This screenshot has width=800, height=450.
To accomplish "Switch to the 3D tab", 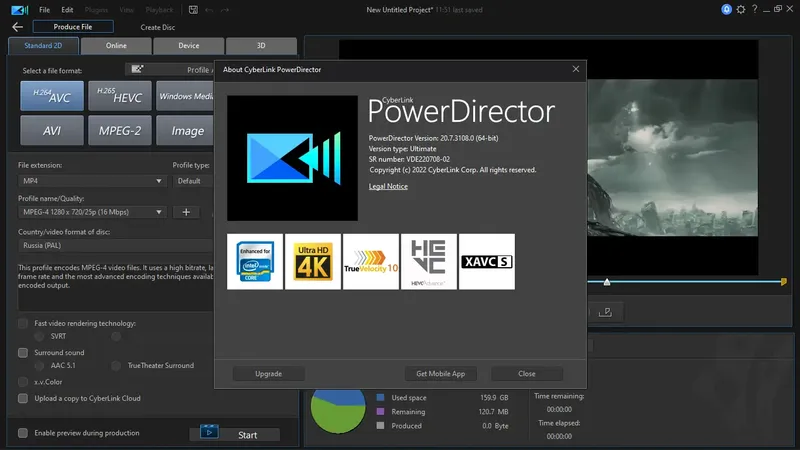I will click(x=261, y=45).
